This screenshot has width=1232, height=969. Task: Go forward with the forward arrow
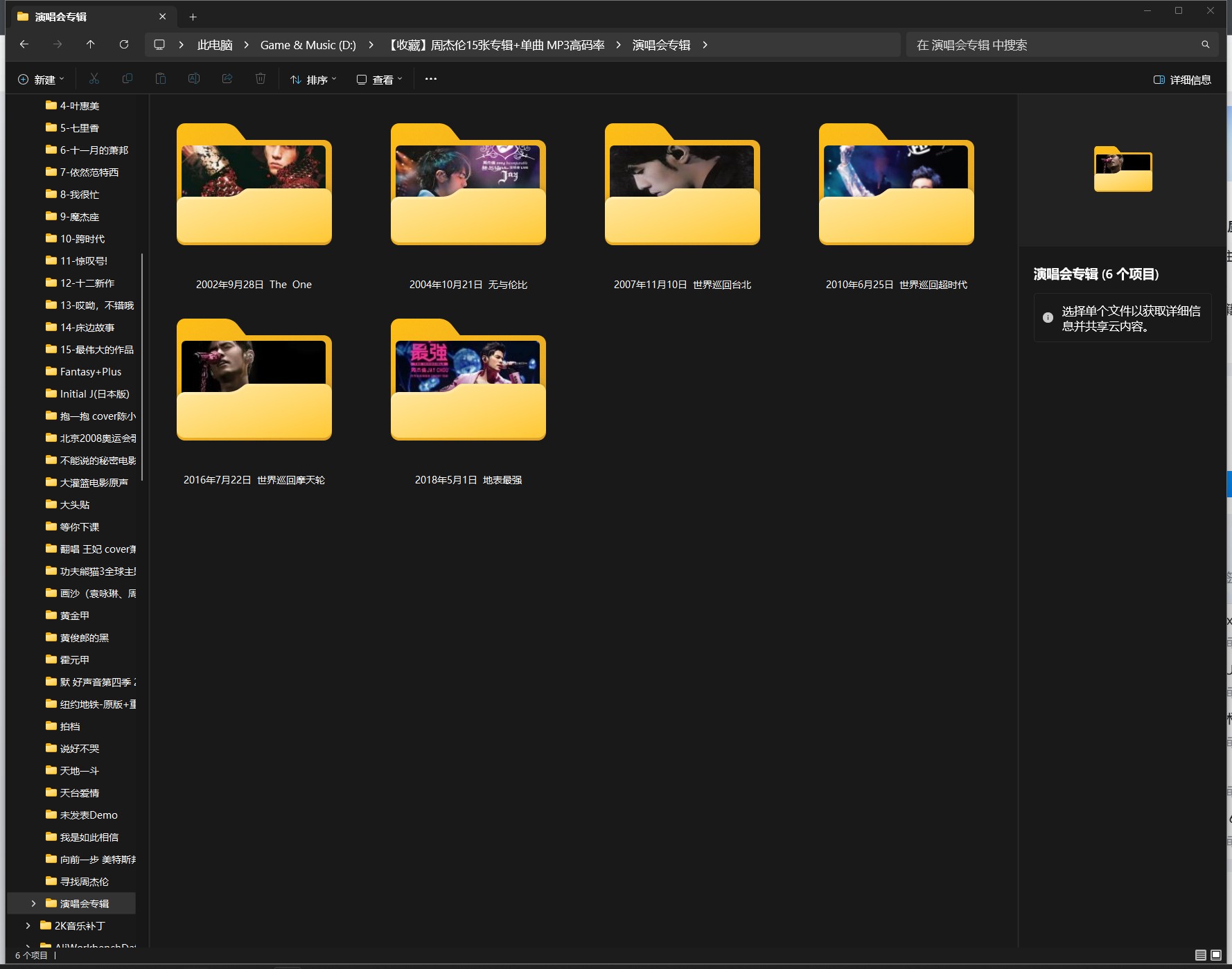[x=58, y=44]
